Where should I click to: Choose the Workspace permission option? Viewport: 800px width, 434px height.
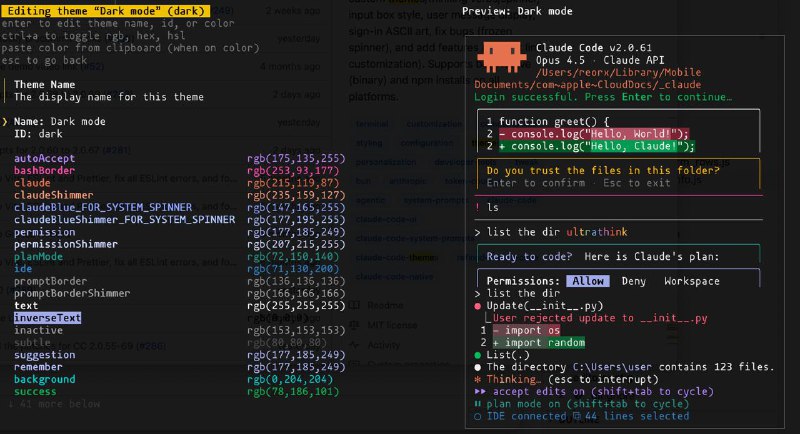pos(690,281)
